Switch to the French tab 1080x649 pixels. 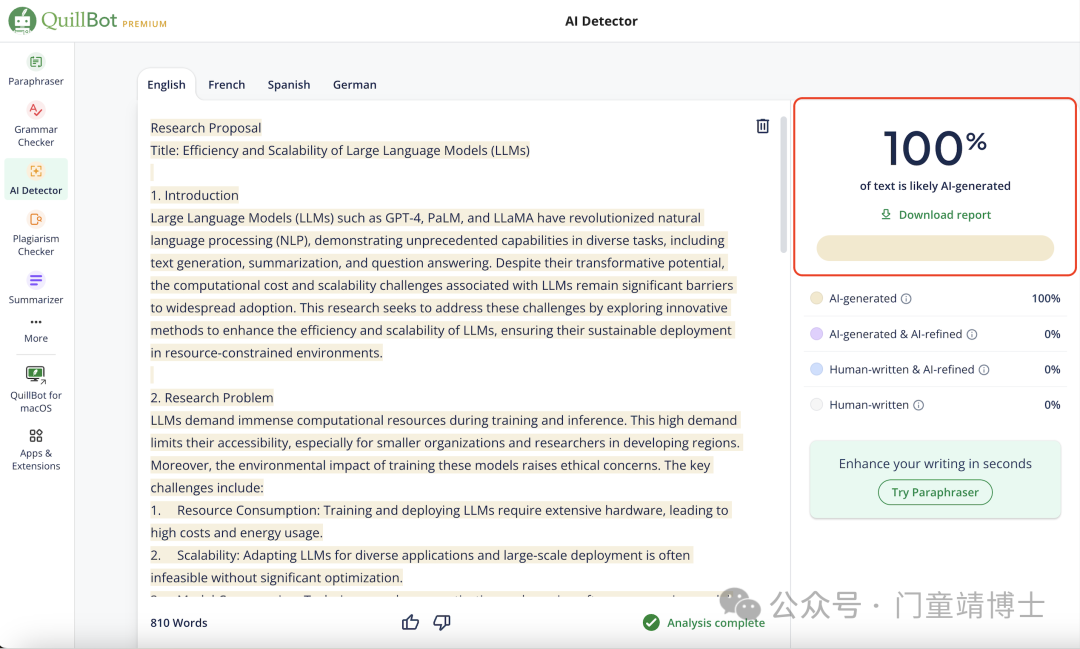[227, 85]
